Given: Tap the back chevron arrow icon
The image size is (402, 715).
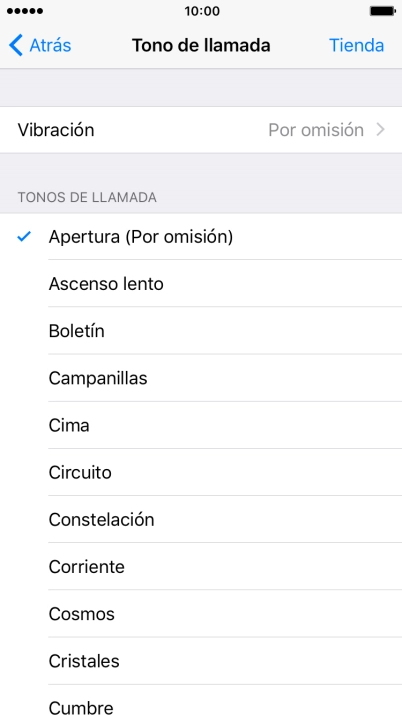Looking at the screenshot, I should 15,46.
